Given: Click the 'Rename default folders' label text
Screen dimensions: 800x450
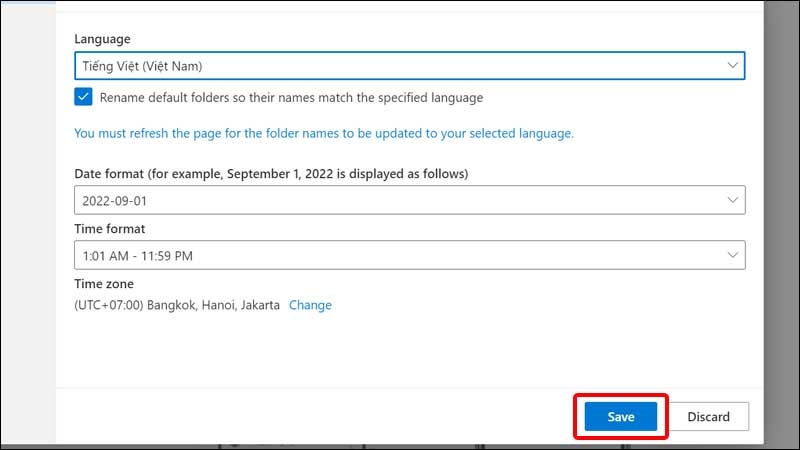Looking at the screenshot, I should (x=291, y=97).
